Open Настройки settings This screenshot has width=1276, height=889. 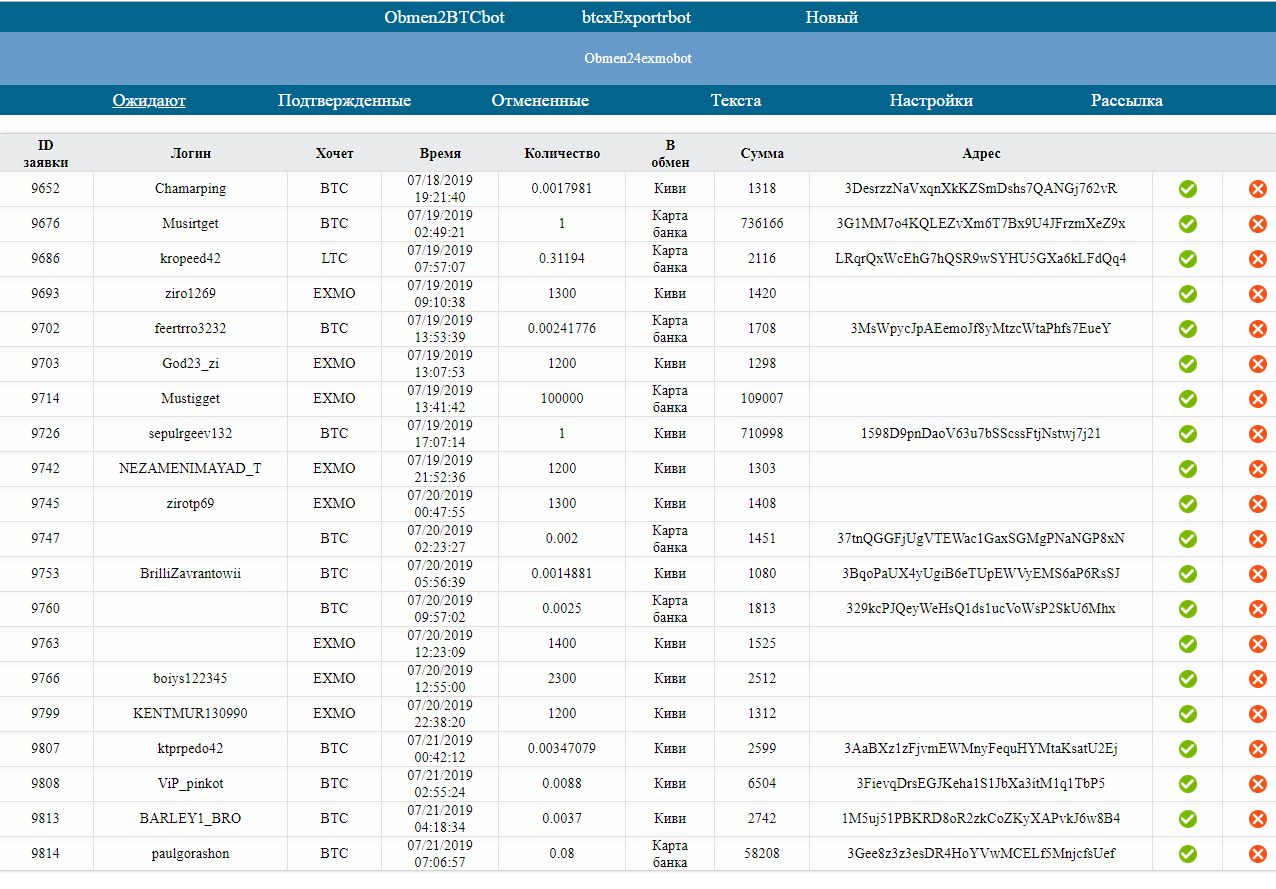931,101
